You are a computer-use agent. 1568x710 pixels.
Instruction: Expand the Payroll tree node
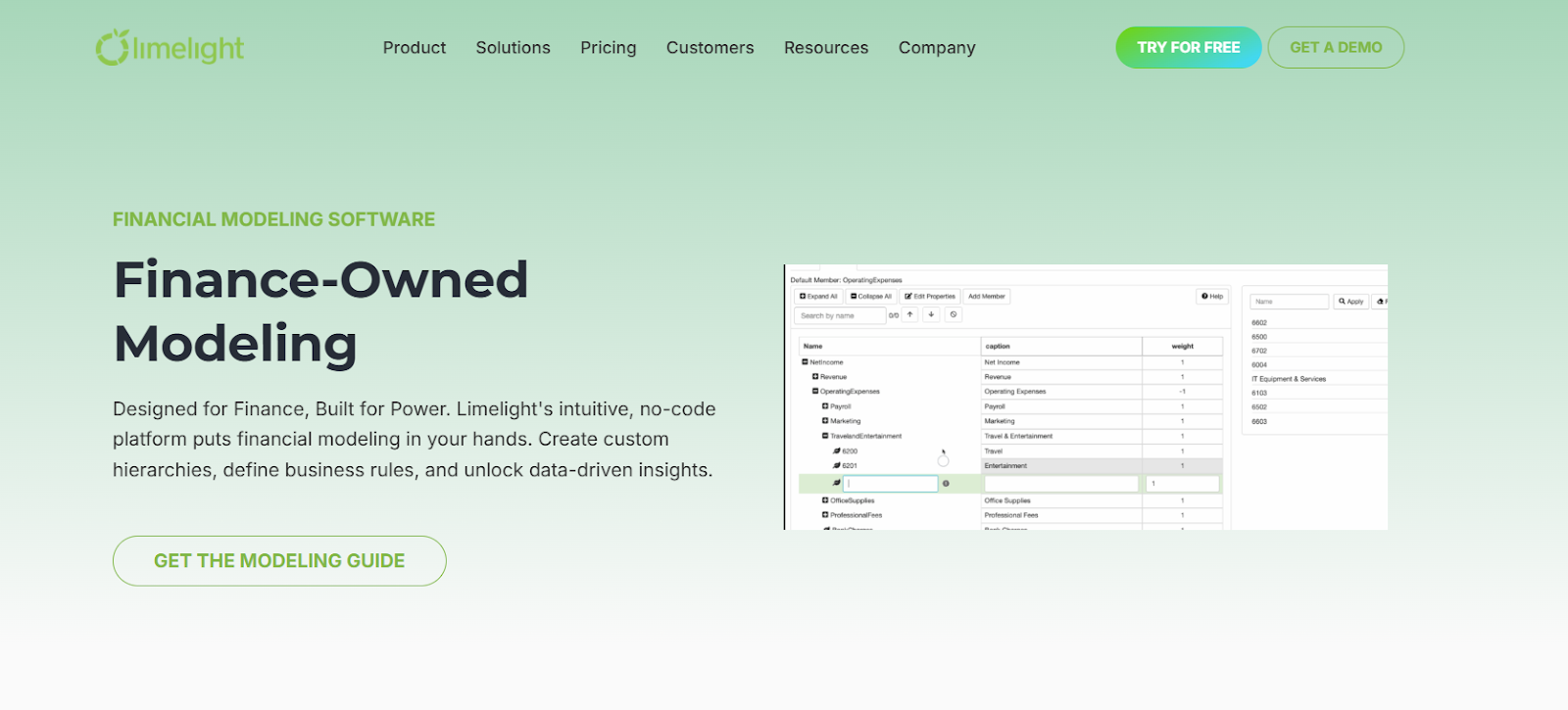tap(825, 406)
